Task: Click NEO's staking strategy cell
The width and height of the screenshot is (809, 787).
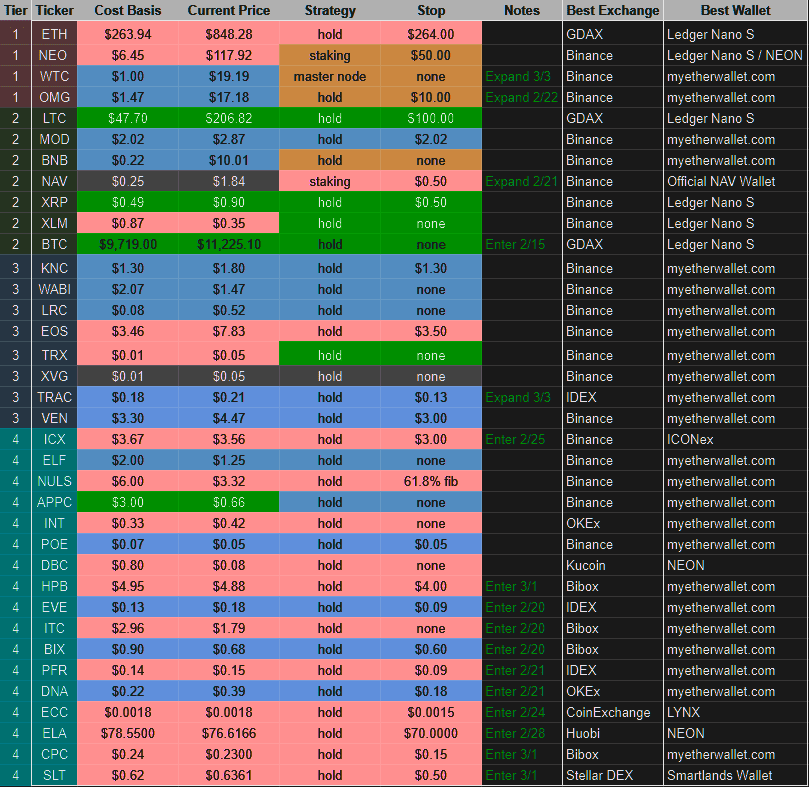Action: point(330,55)
